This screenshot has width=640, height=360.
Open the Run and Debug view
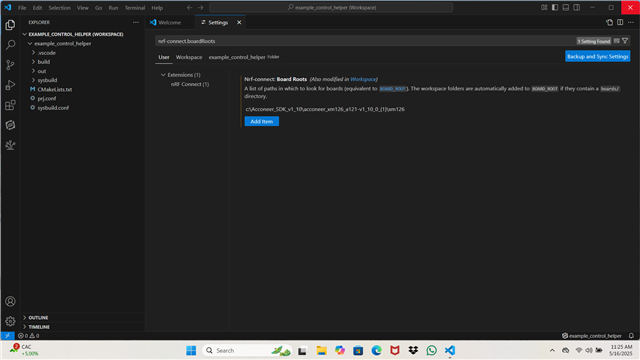pyautogui.click(x=10, y=85)
